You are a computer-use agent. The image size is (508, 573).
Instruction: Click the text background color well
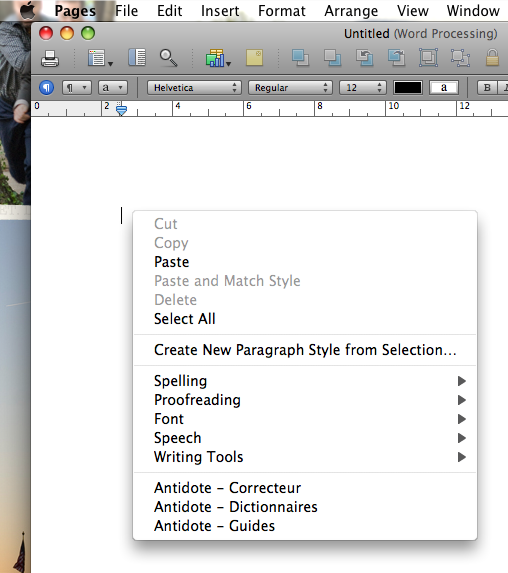pos(444,88)
